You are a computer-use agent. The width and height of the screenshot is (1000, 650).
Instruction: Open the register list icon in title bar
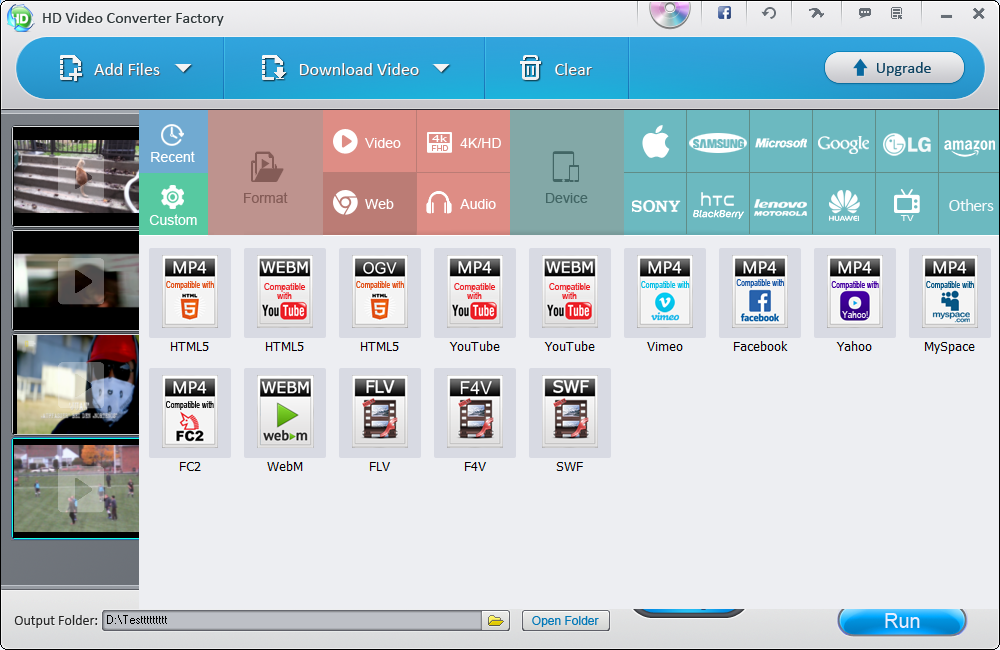897,13
